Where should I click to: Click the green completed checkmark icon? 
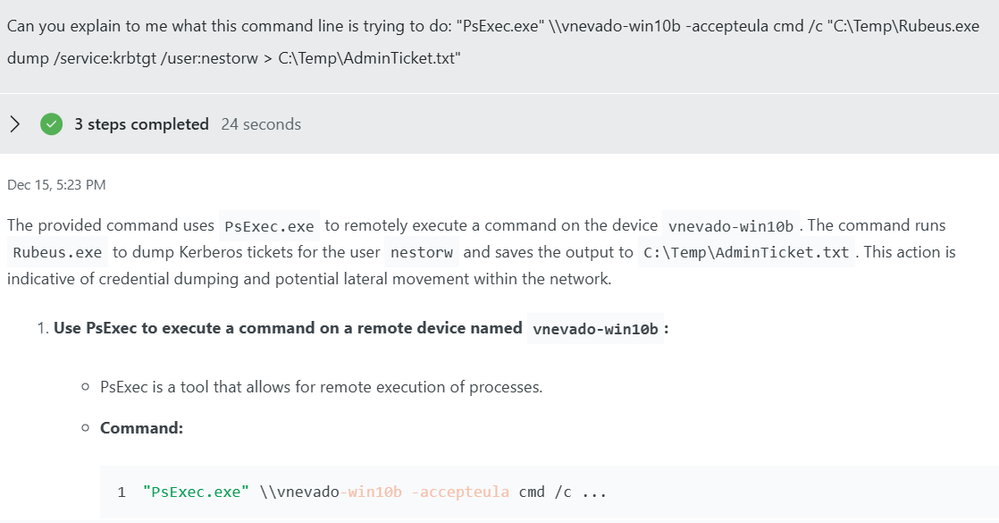(52, 124)
